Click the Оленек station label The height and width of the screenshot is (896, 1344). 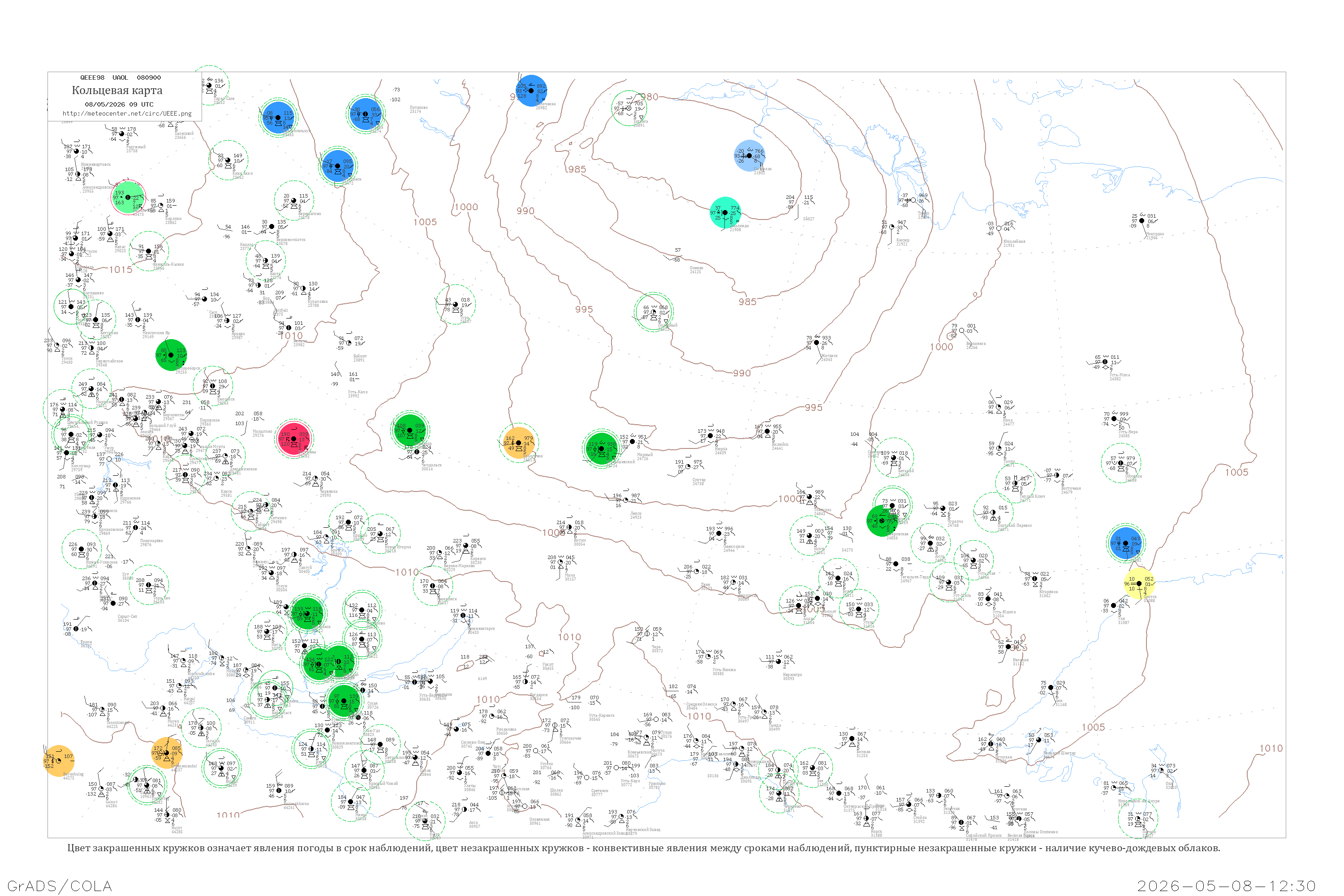pos(697,268)
